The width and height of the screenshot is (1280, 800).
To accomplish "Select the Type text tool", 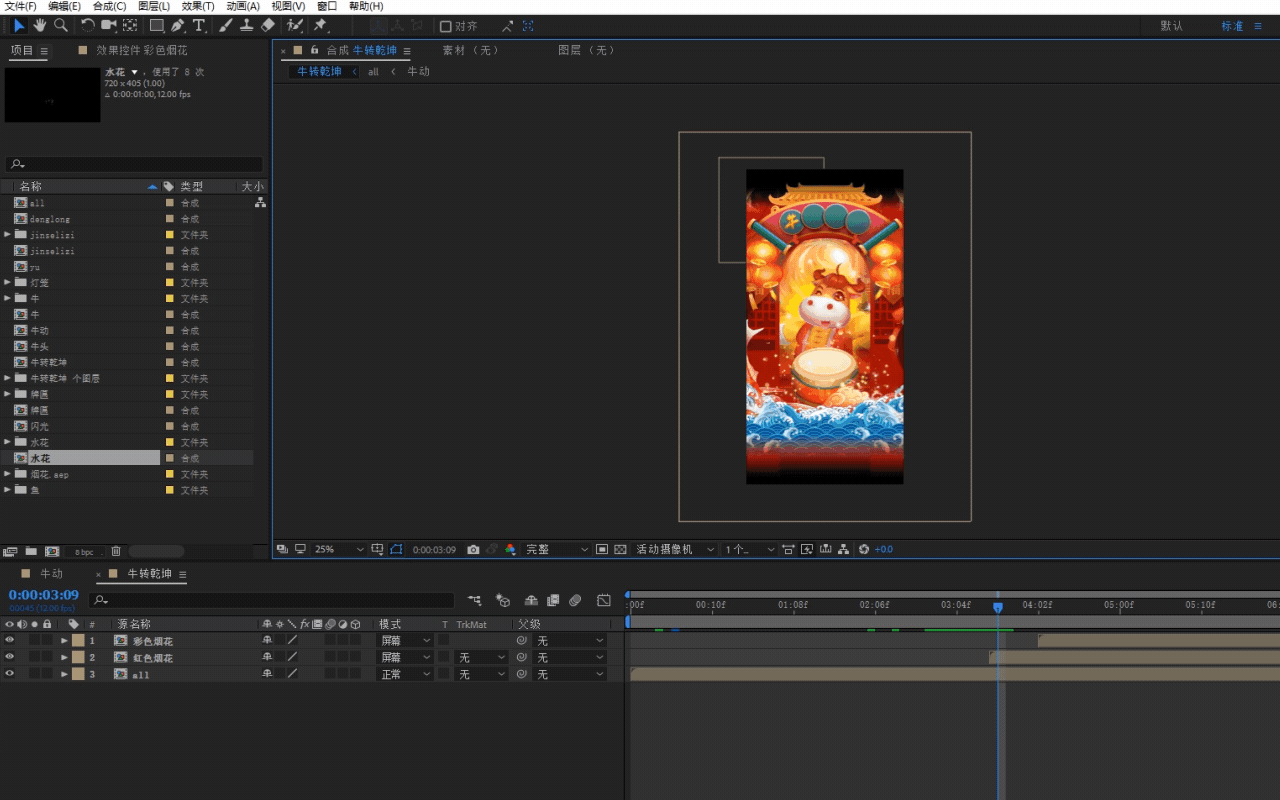I will [199, 26].
